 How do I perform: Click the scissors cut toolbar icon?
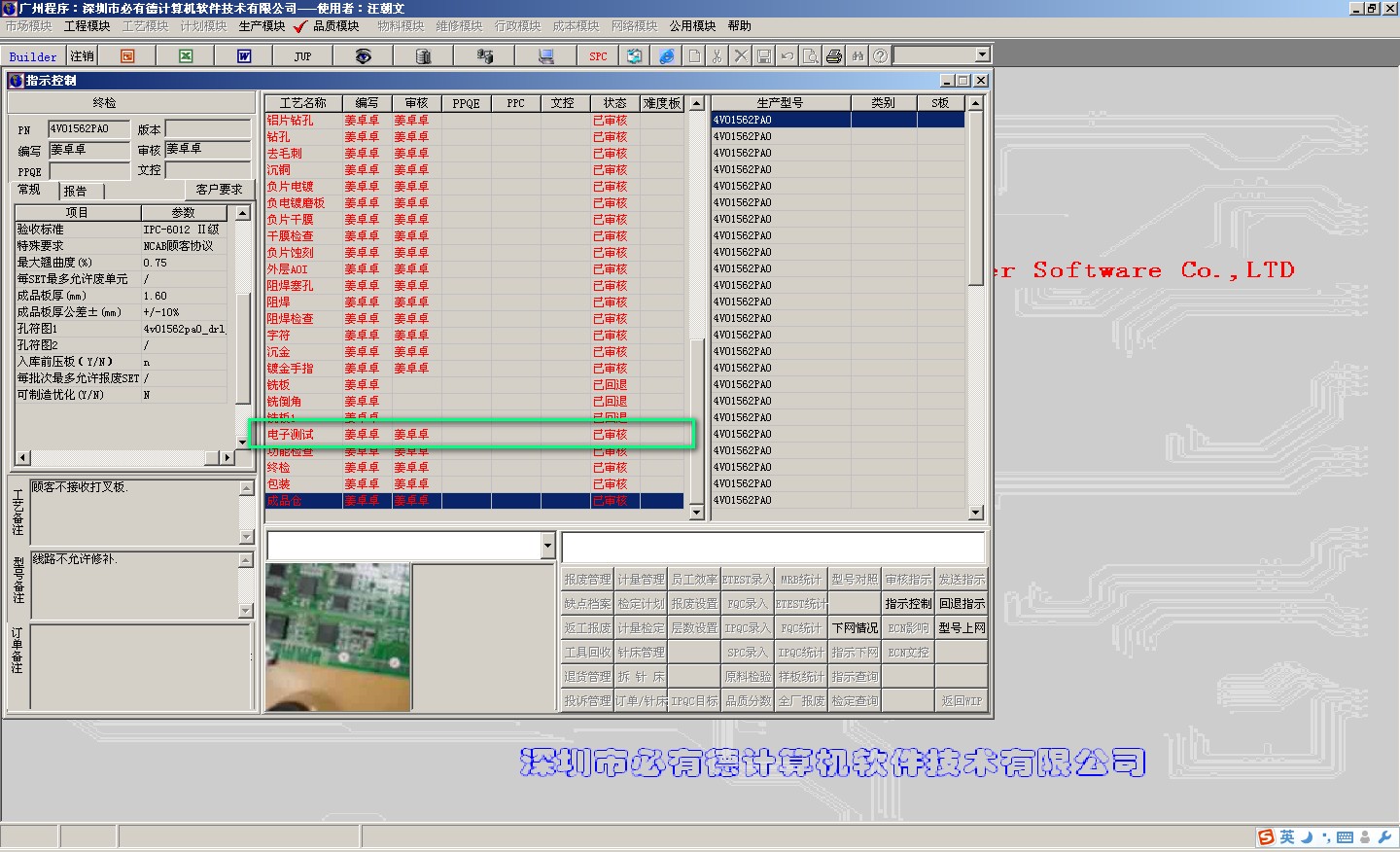click(x=717, y=56)
